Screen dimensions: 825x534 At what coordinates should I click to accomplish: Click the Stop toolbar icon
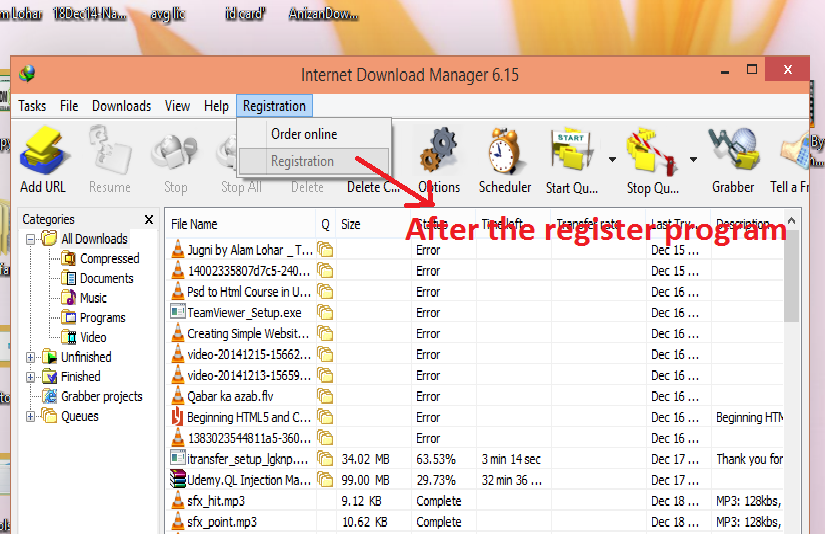(175, 153)
